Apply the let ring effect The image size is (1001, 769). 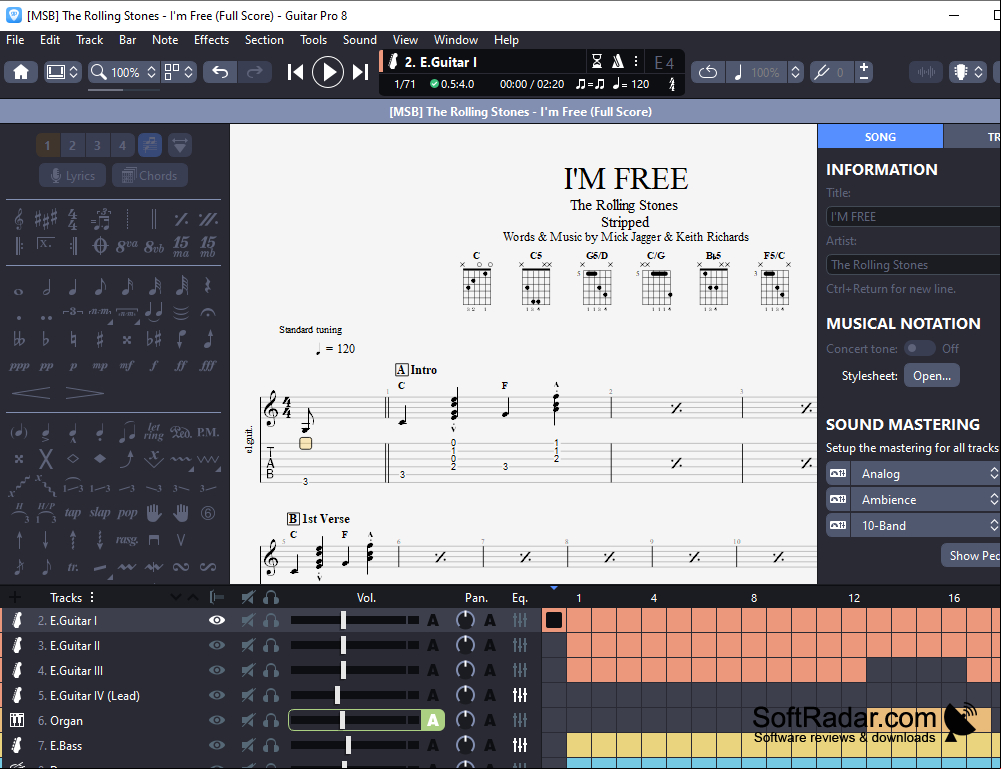click(154, 431)
